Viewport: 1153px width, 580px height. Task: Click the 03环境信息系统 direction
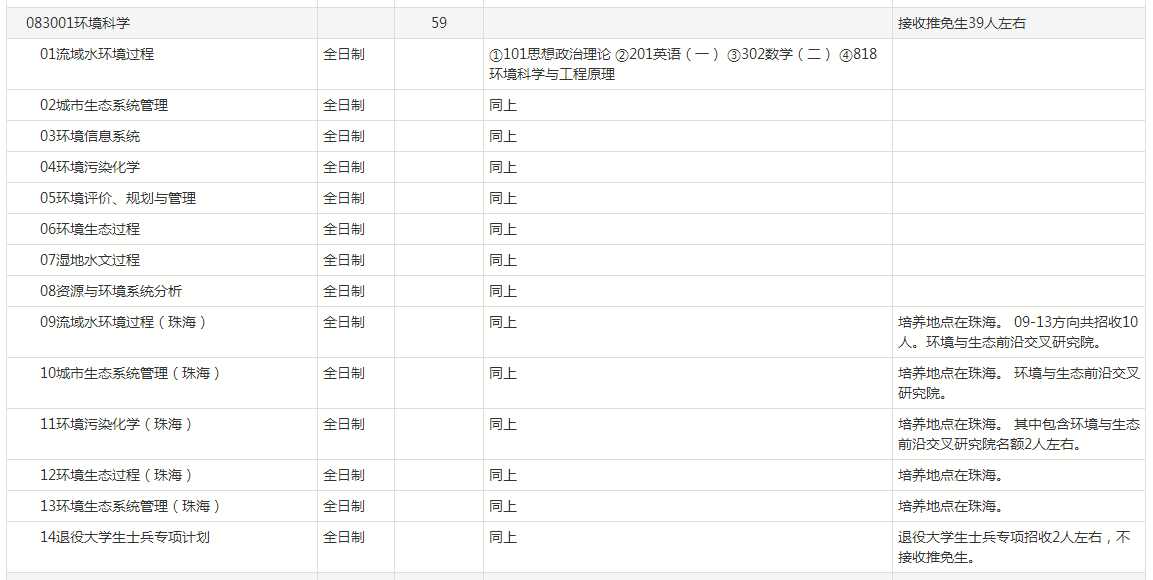[x=90, y=136]
